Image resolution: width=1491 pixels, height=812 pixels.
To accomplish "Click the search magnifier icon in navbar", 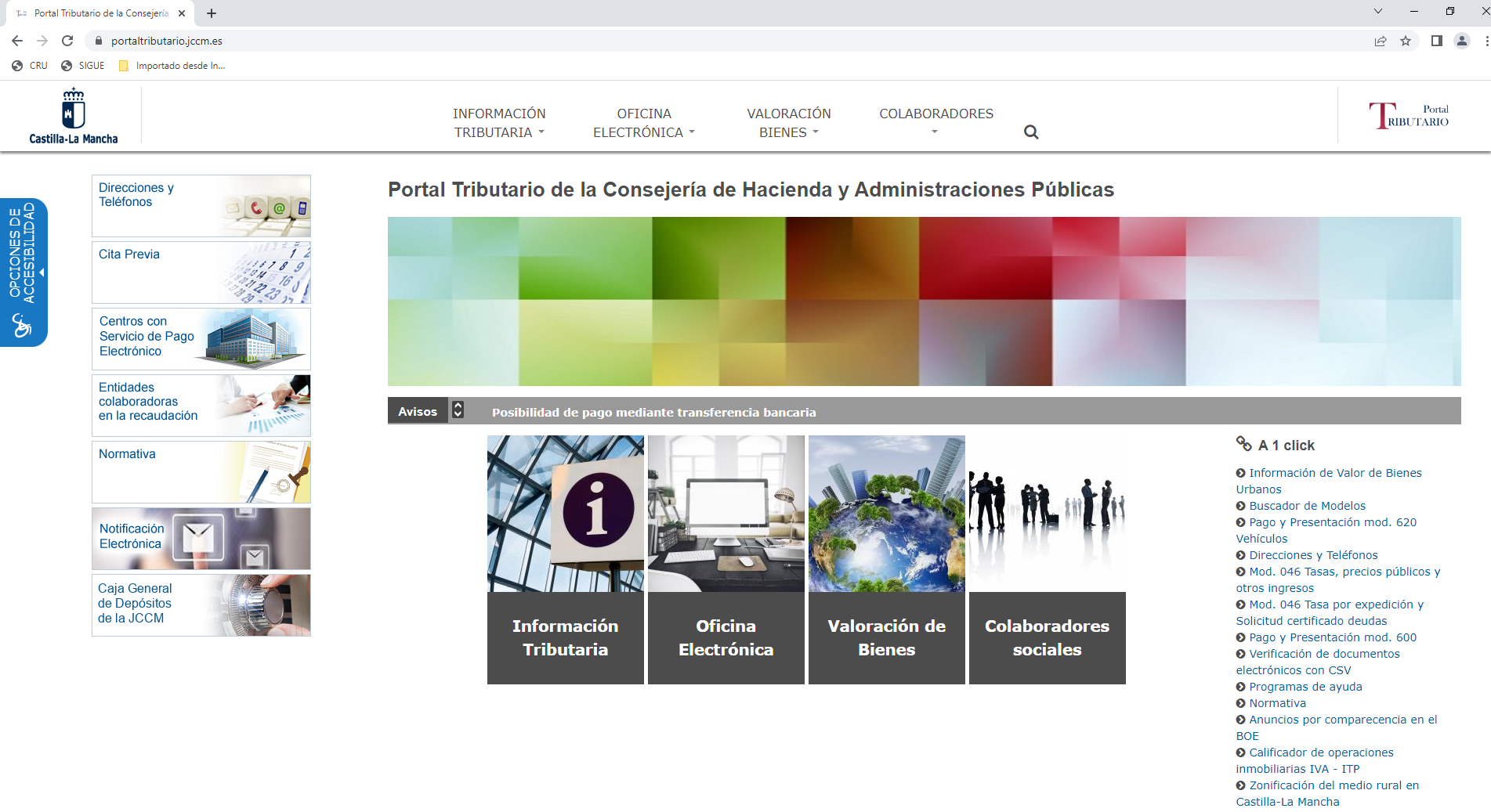I will 1030,132.
